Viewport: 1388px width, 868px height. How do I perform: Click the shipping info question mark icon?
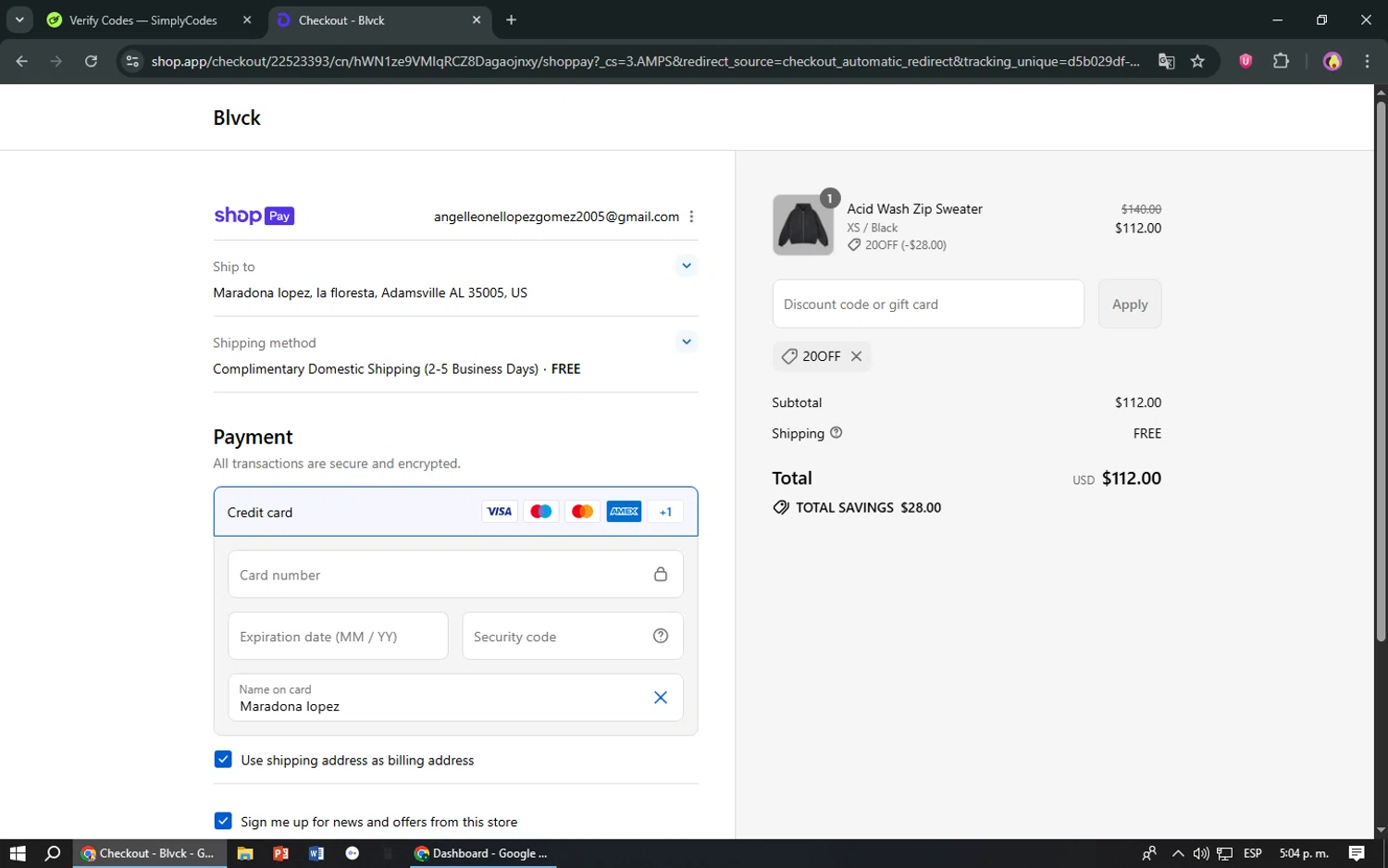[x=837, y=432]
